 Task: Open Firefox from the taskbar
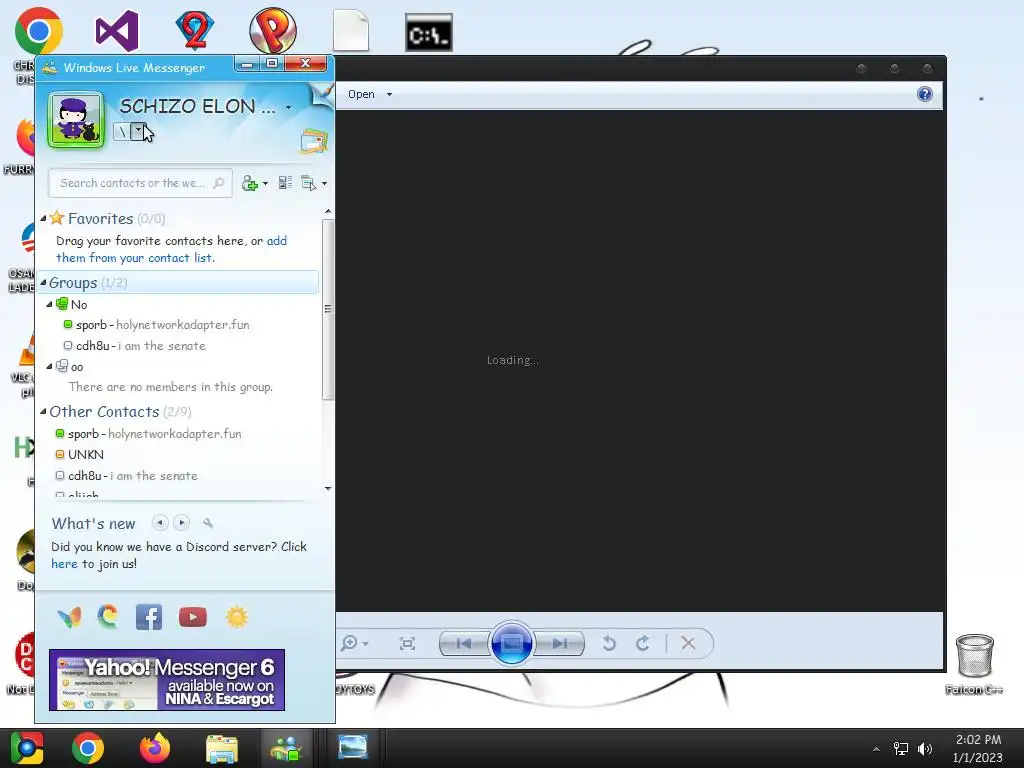pos(155,748)
